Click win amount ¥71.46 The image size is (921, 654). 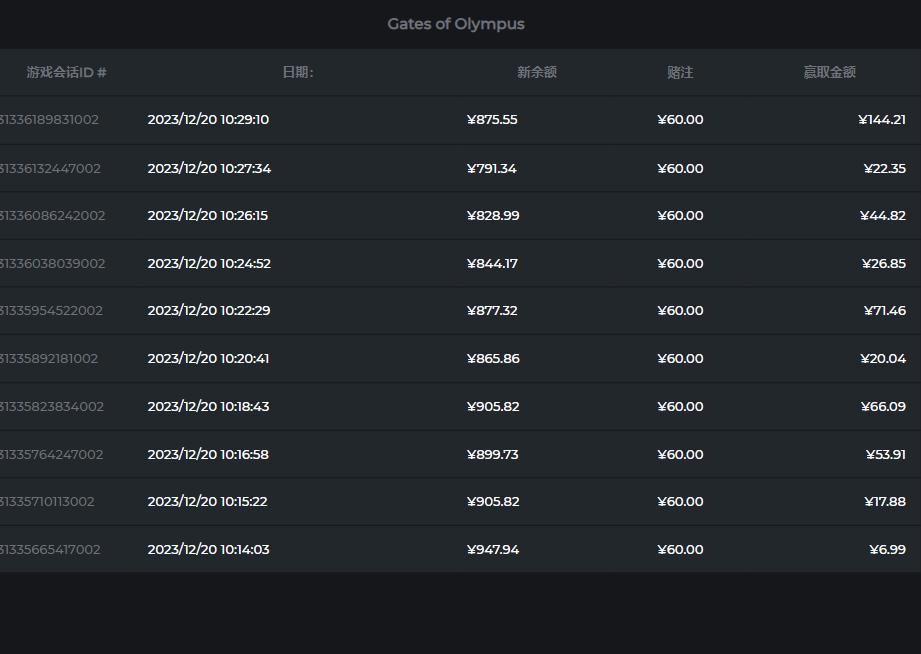pos(885,311)
